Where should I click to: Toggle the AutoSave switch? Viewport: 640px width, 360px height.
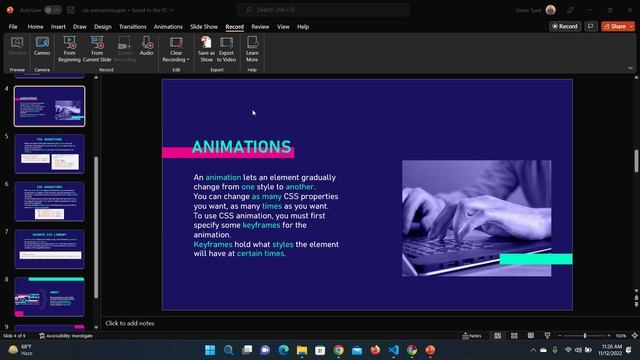pyautogui.click(x=53, y=10)
